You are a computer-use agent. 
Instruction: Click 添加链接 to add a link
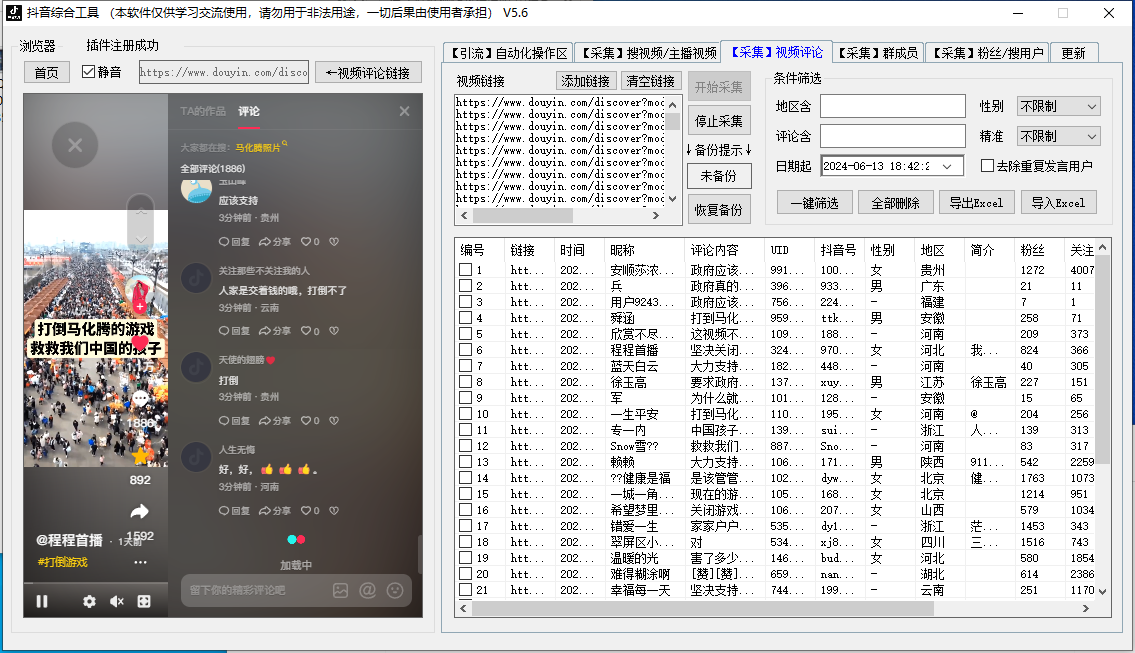tap(586, 81)
